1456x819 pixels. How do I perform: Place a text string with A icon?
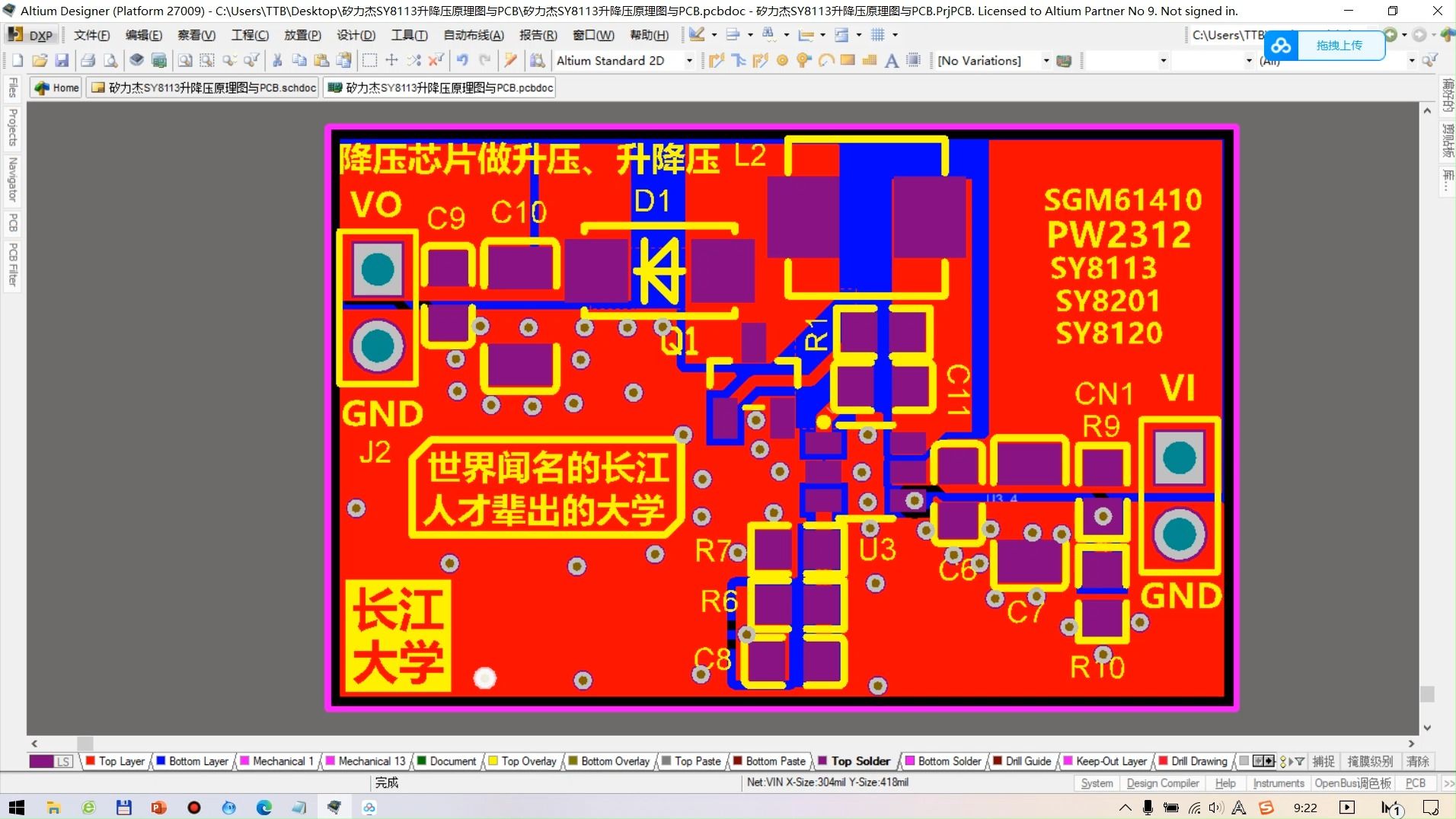click(x=892, y=61)
